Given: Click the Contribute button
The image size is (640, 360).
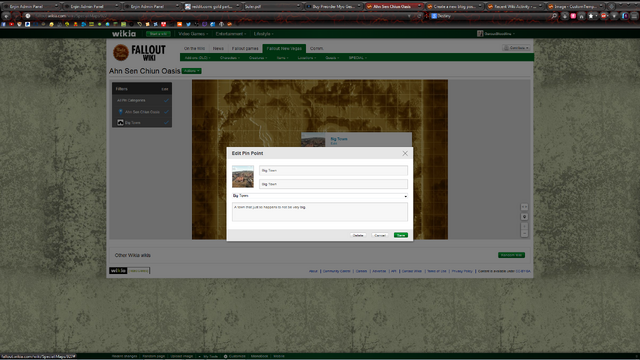Looking at the screenshot, I should 516,48.
